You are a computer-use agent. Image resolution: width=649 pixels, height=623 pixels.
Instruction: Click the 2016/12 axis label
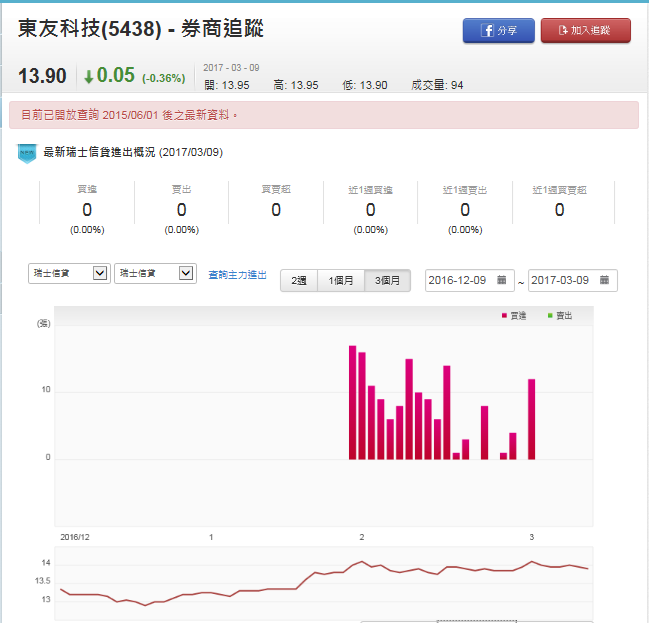[75, 537]
